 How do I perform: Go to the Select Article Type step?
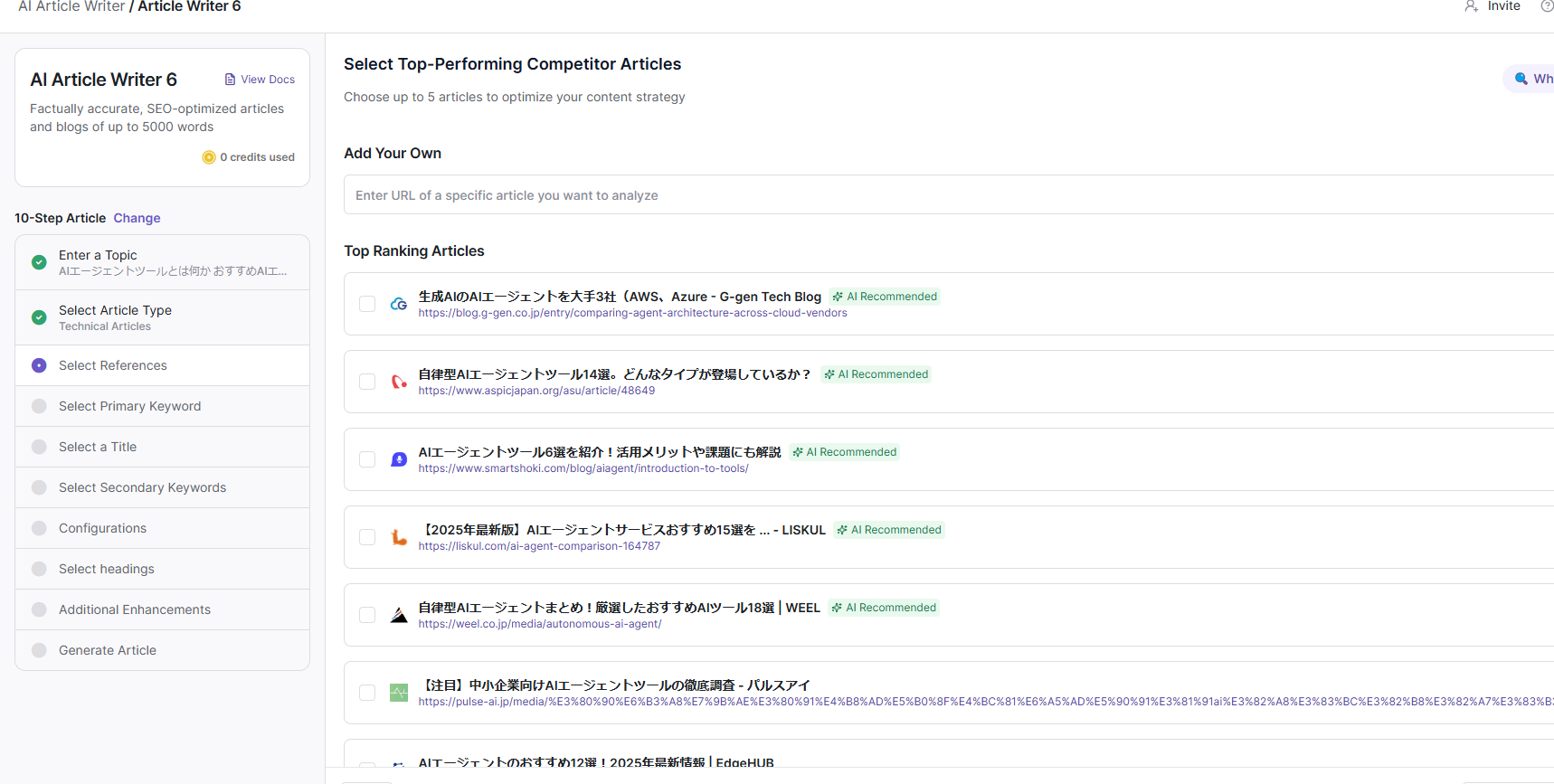click(163, 317)
